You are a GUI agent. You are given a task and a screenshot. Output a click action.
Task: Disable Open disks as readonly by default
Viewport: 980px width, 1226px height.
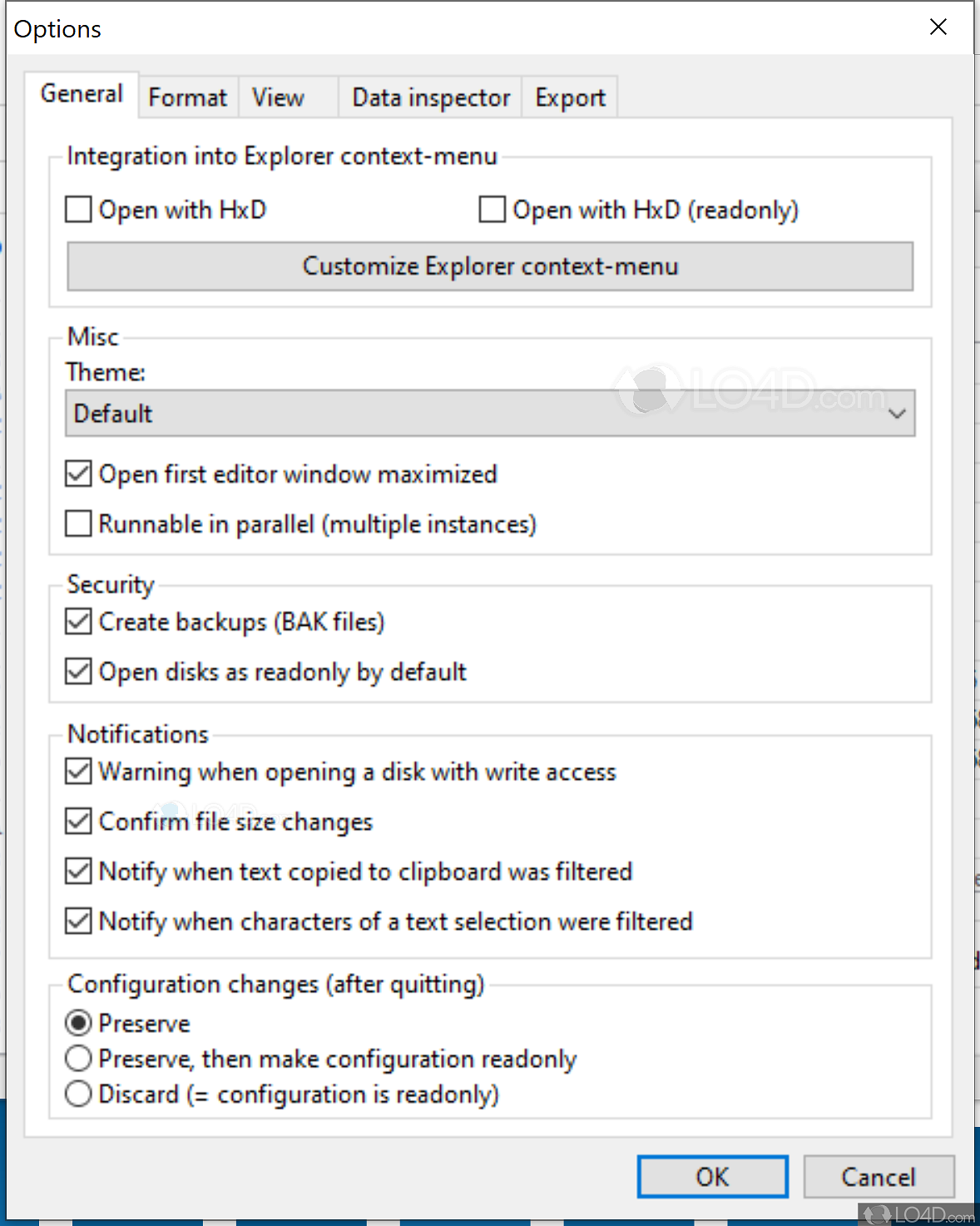(x=78, y=672)
